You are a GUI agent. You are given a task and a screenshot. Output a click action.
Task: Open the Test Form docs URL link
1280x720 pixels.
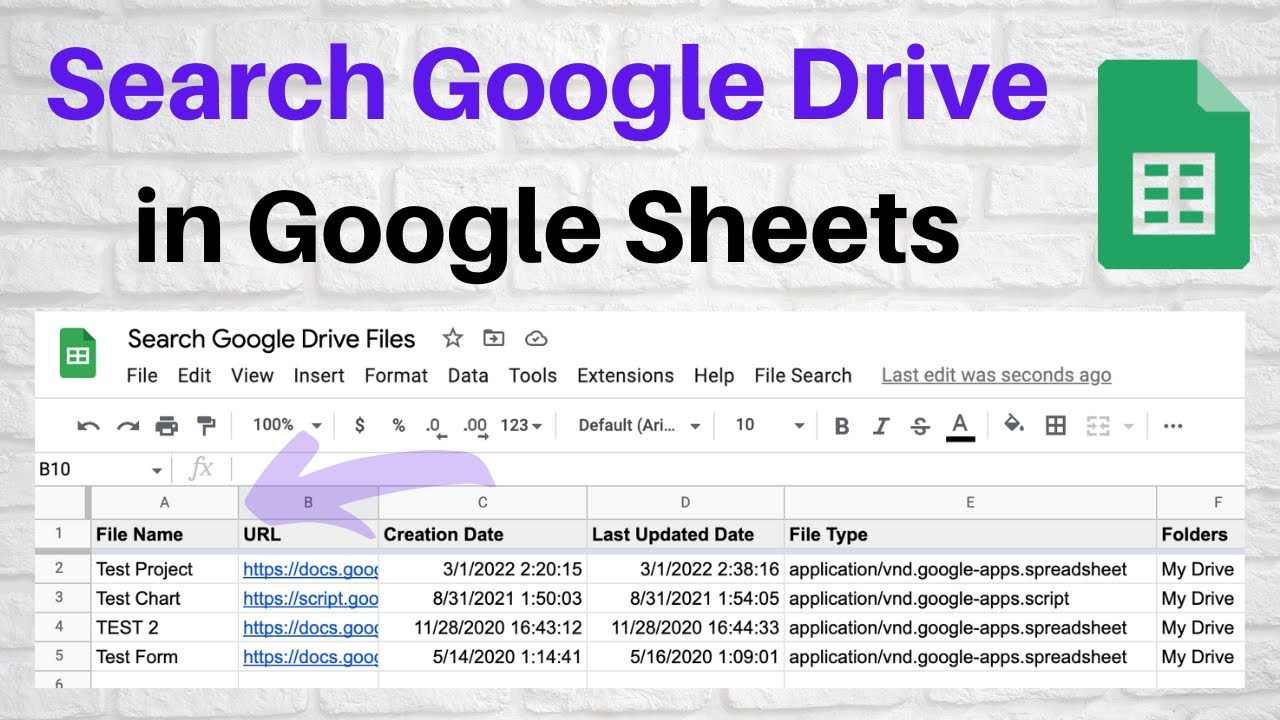(x=310, y=657)
